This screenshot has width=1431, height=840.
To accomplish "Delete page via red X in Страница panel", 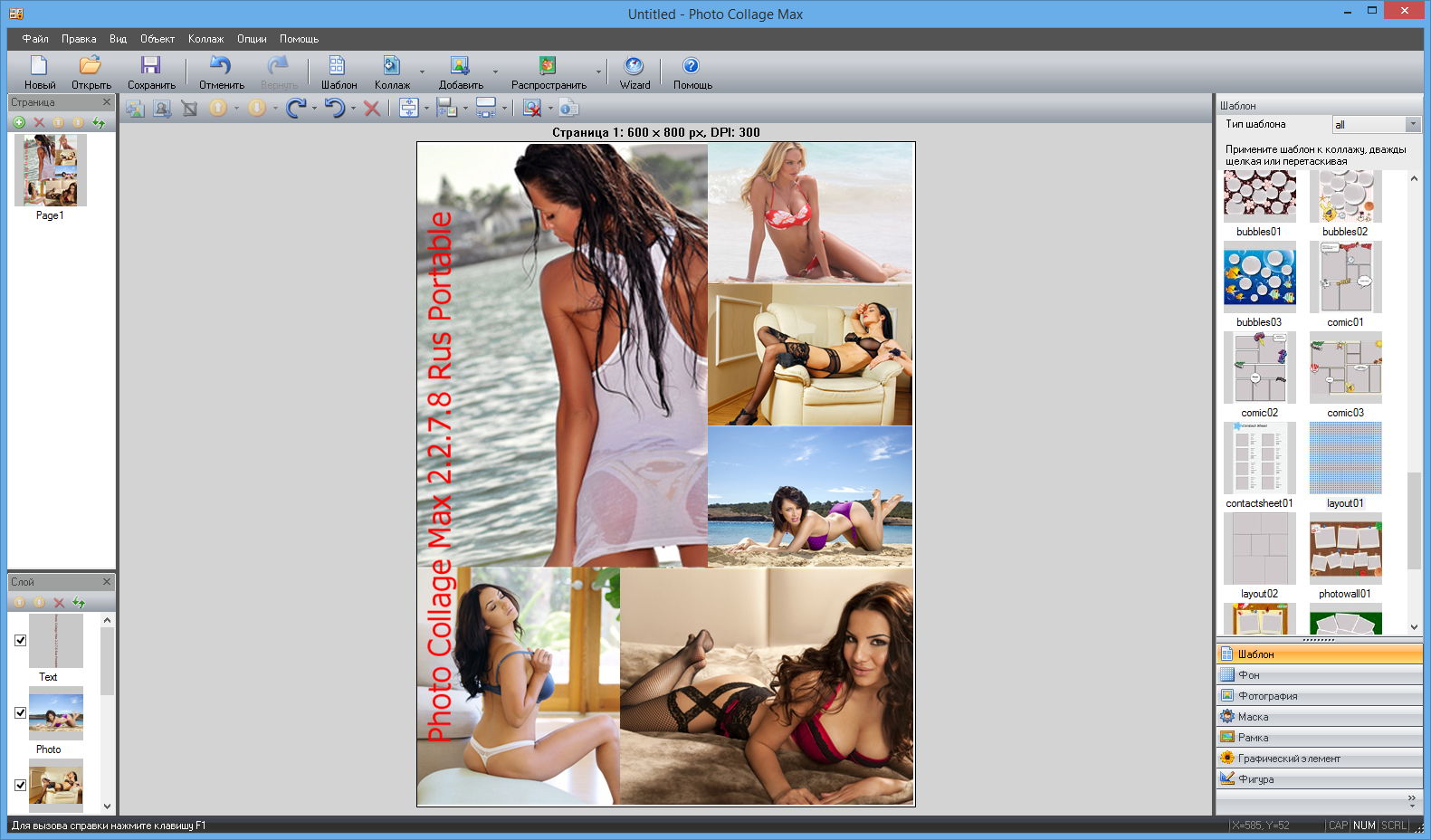I will click(x=39, y=122).
